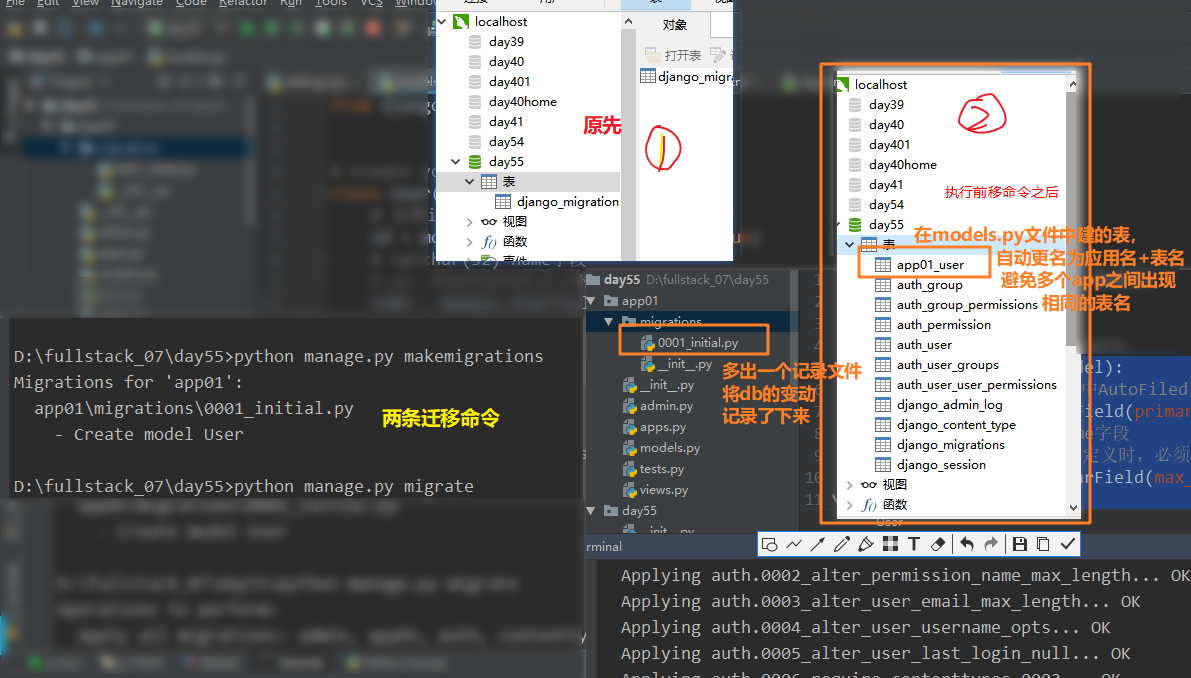
Task: Select the arrow annotation tool
Action: (817, 544)
